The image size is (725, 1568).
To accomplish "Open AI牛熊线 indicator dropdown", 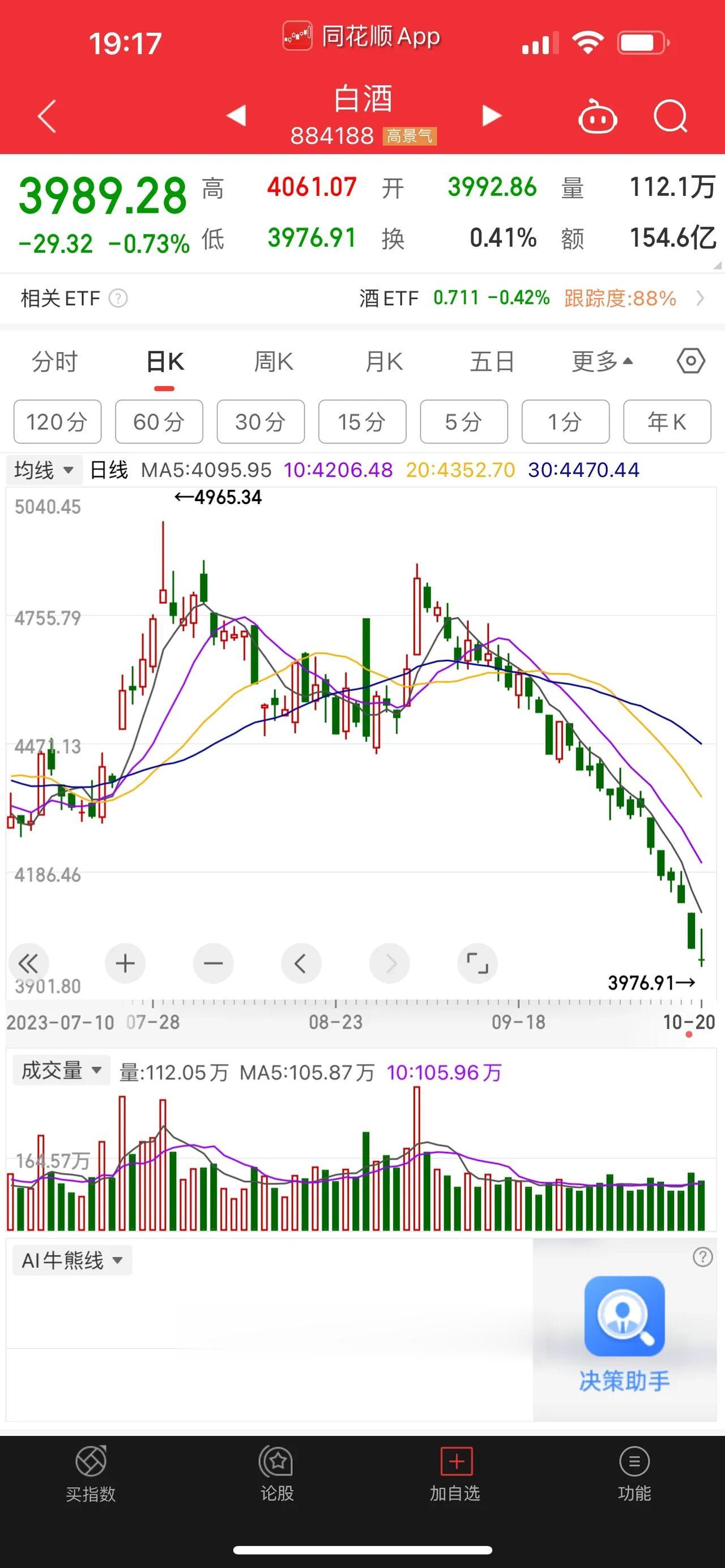I will pos(72,1259).
